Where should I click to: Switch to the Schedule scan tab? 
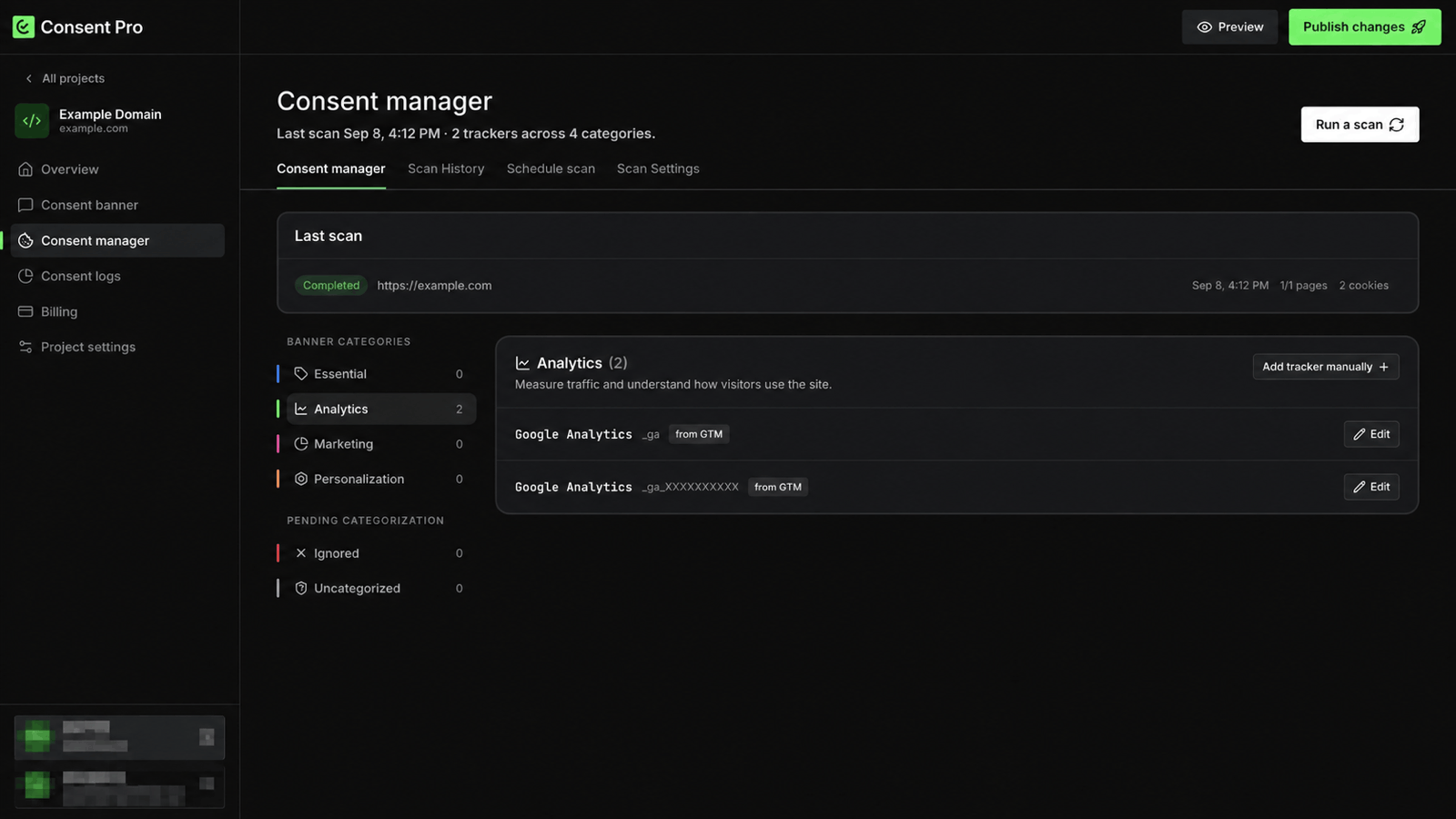click(551, 168)
